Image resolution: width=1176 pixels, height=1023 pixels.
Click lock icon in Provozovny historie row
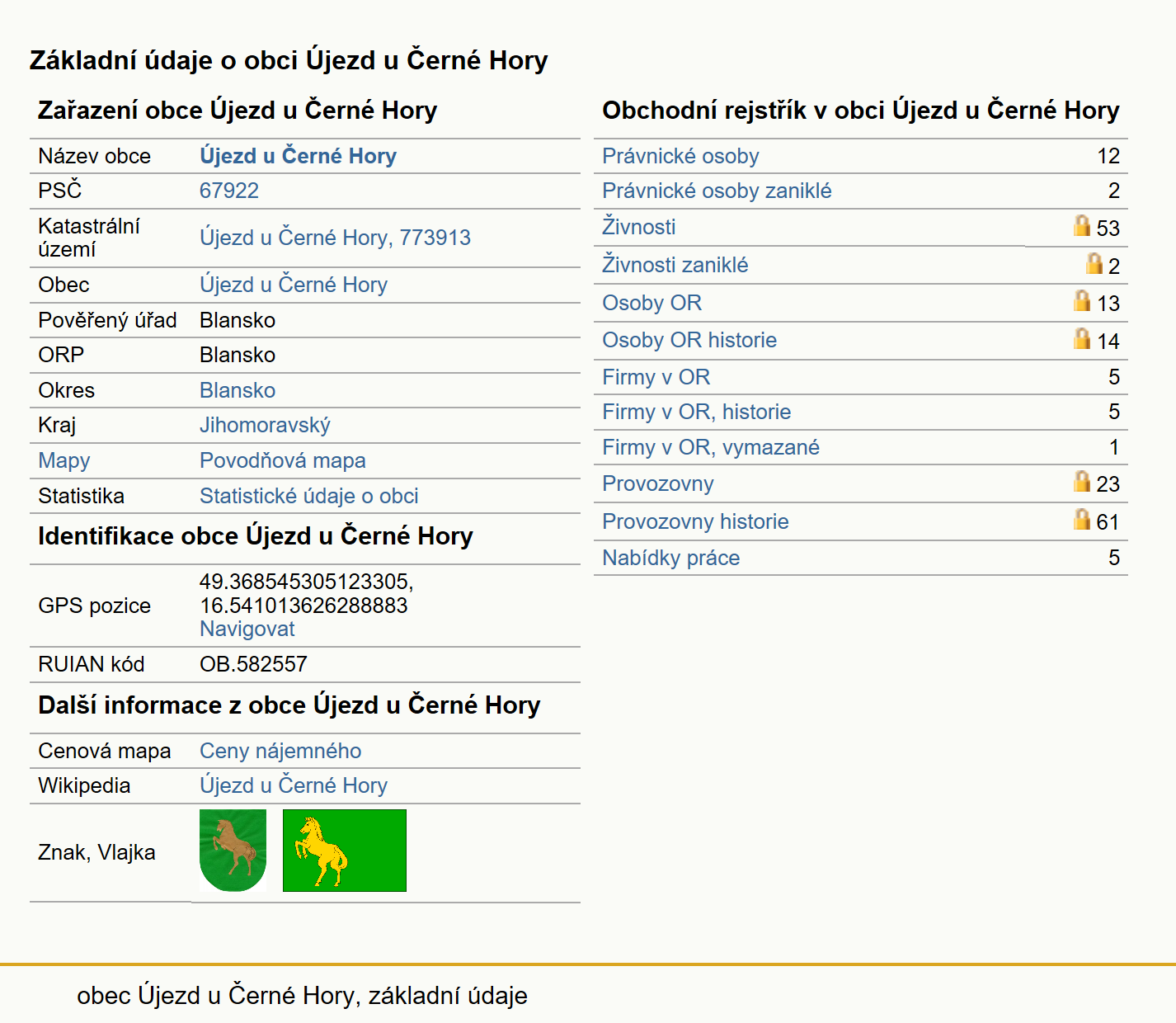[x=1082, y=519]
